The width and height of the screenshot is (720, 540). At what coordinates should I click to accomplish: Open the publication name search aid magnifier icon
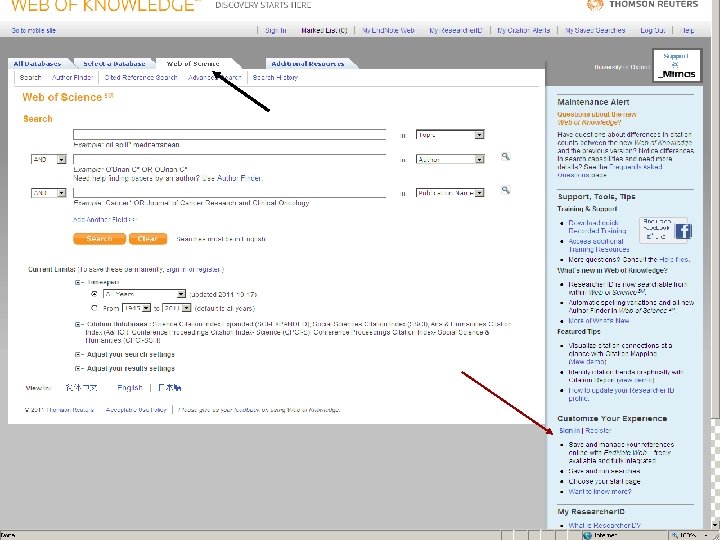[x=506, y=190]
